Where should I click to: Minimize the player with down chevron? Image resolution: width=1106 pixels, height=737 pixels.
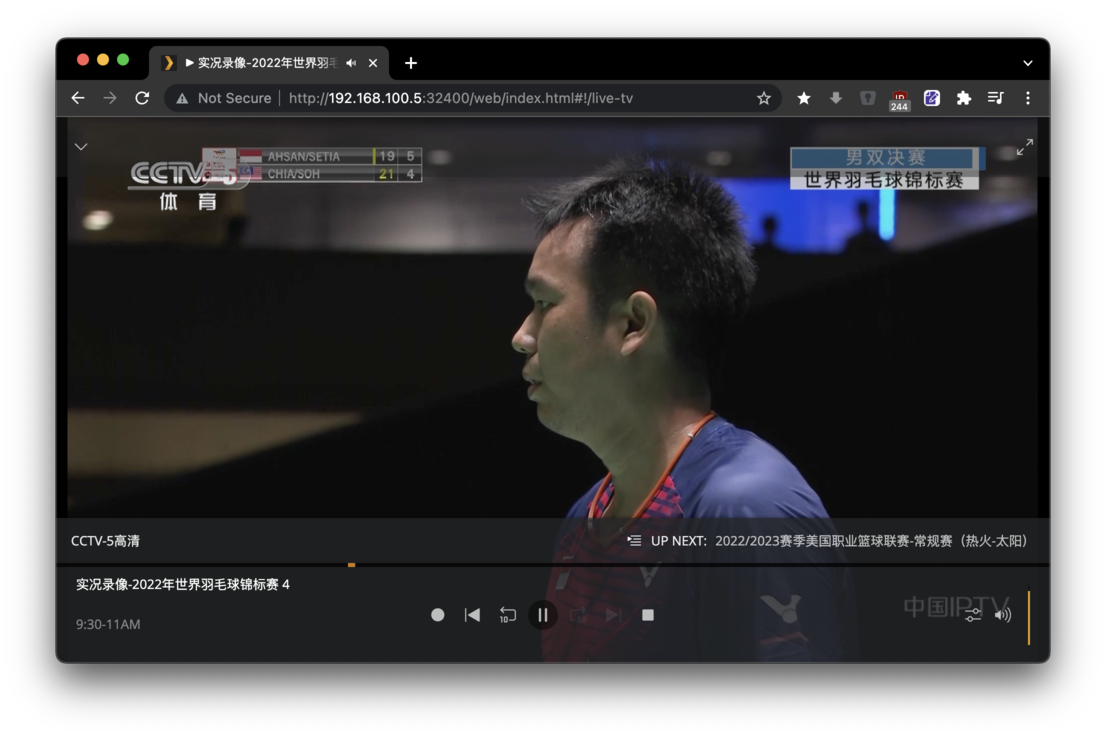pyautogui.click(x=81, y=147)
